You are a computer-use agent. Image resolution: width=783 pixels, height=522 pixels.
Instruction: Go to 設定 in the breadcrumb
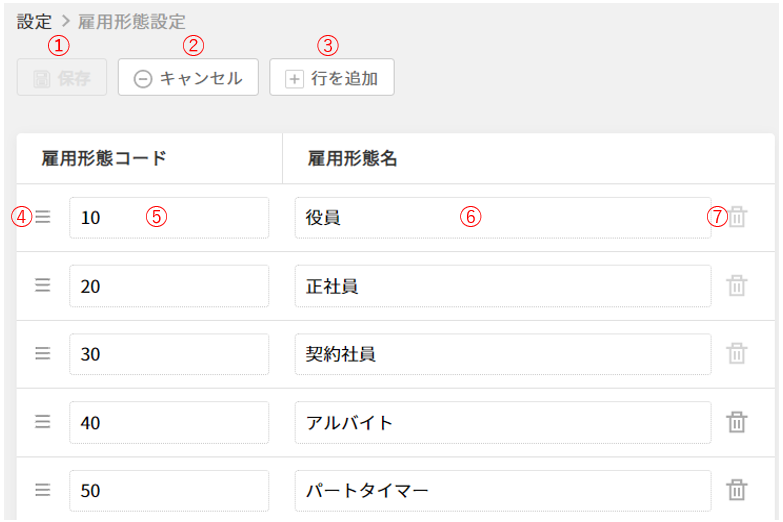34,21
